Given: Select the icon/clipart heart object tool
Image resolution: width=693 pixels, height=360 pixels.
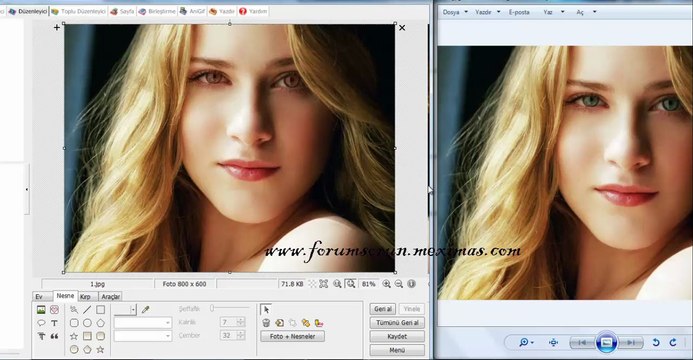Looking at the screenshot, I should [54, 310].
